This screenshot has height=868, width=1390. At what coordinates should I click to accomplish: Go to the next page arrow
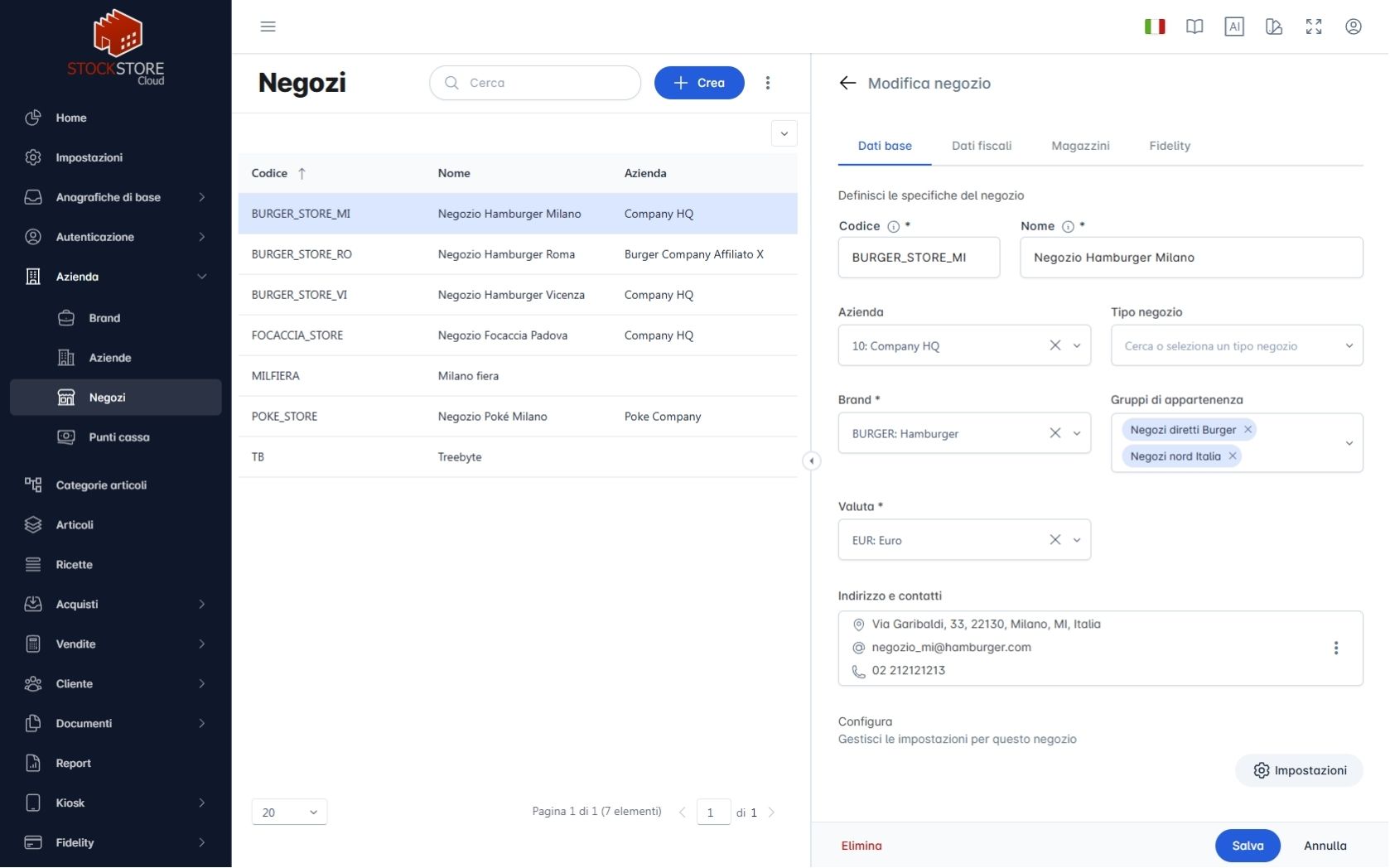click(771, 813)
